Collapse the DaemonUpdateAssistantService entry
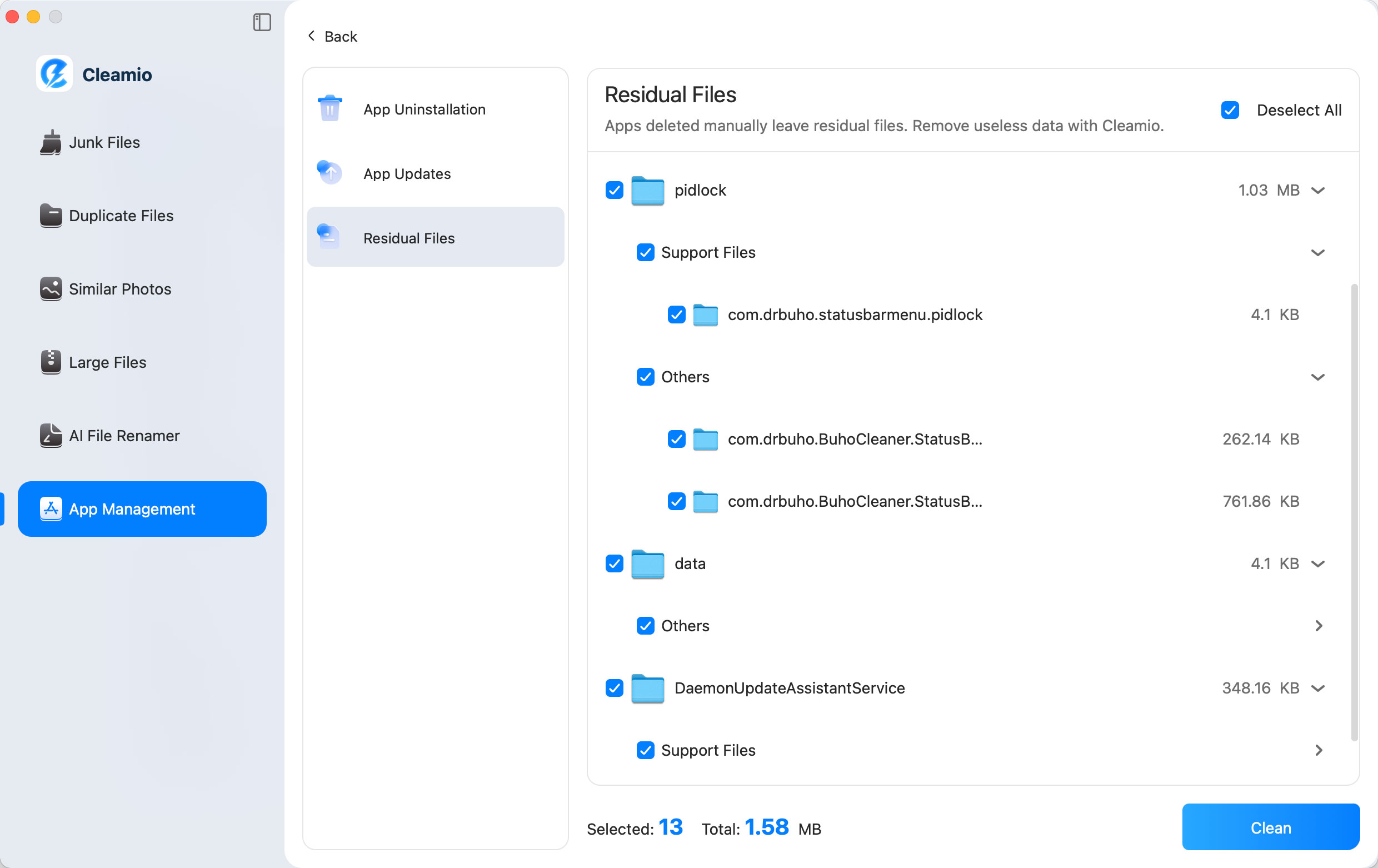This screenshot has width=1378, height=868. 1319,689
